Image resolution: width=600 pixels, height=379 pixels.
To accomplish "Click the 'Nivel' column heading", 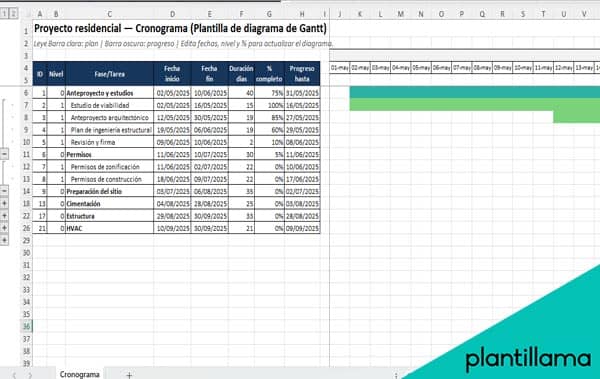I will tap(56, 74).
